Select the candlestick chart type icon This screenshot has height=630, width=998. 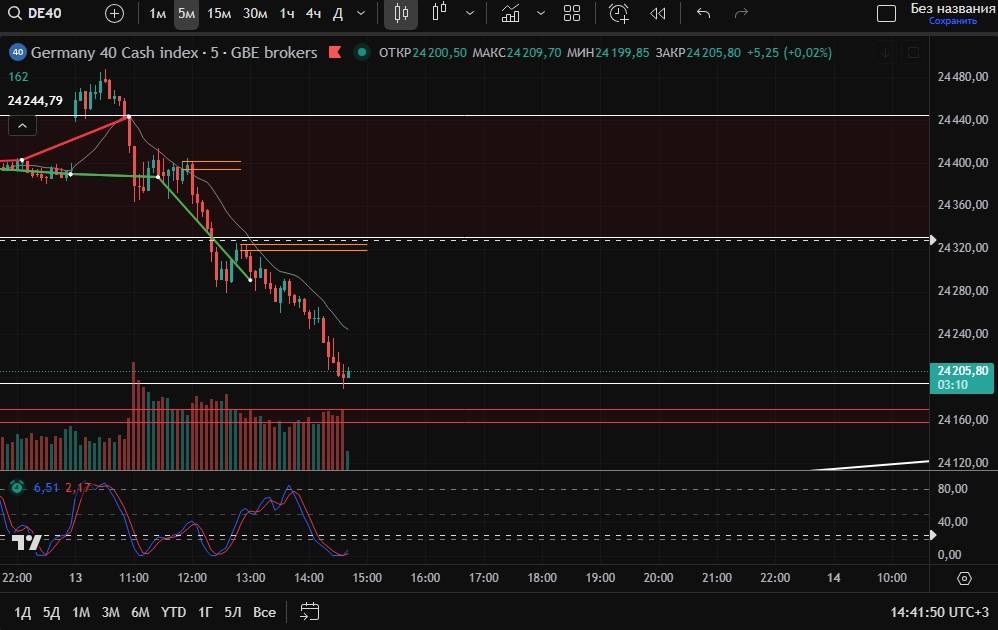click(401, 13)
